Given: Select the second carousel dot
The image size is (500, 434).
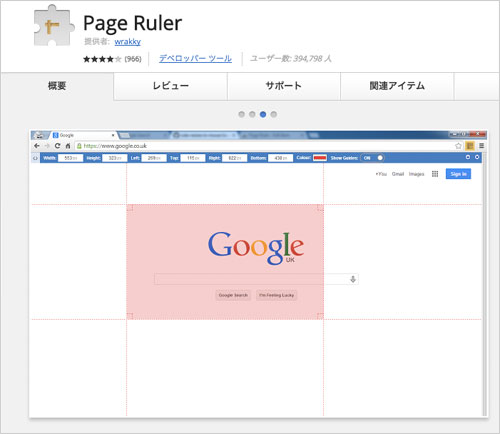Looking at the screenshot, I should (x=252, y=114).
